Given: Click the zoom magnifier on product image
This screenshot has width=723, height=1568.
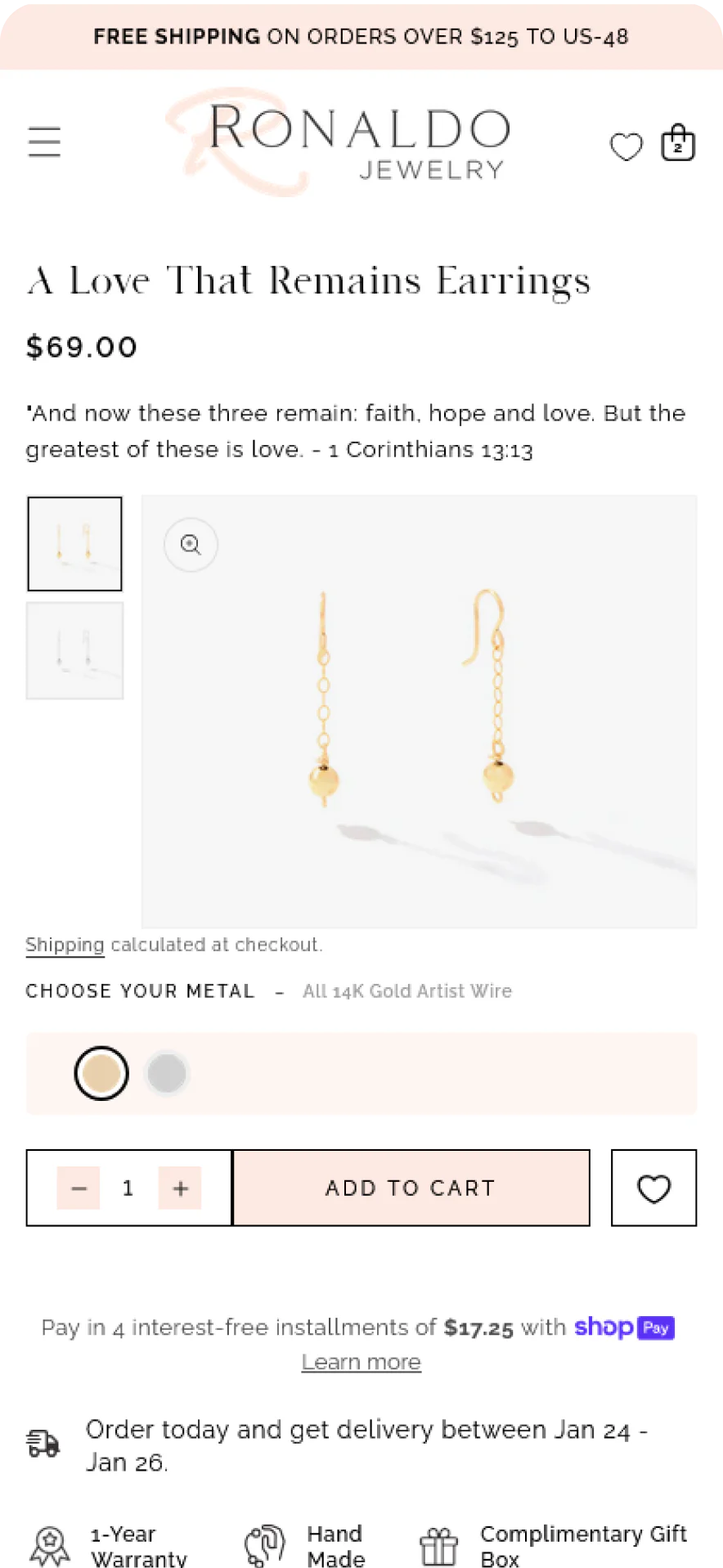Looking at the screenshot, I should 191,545.
